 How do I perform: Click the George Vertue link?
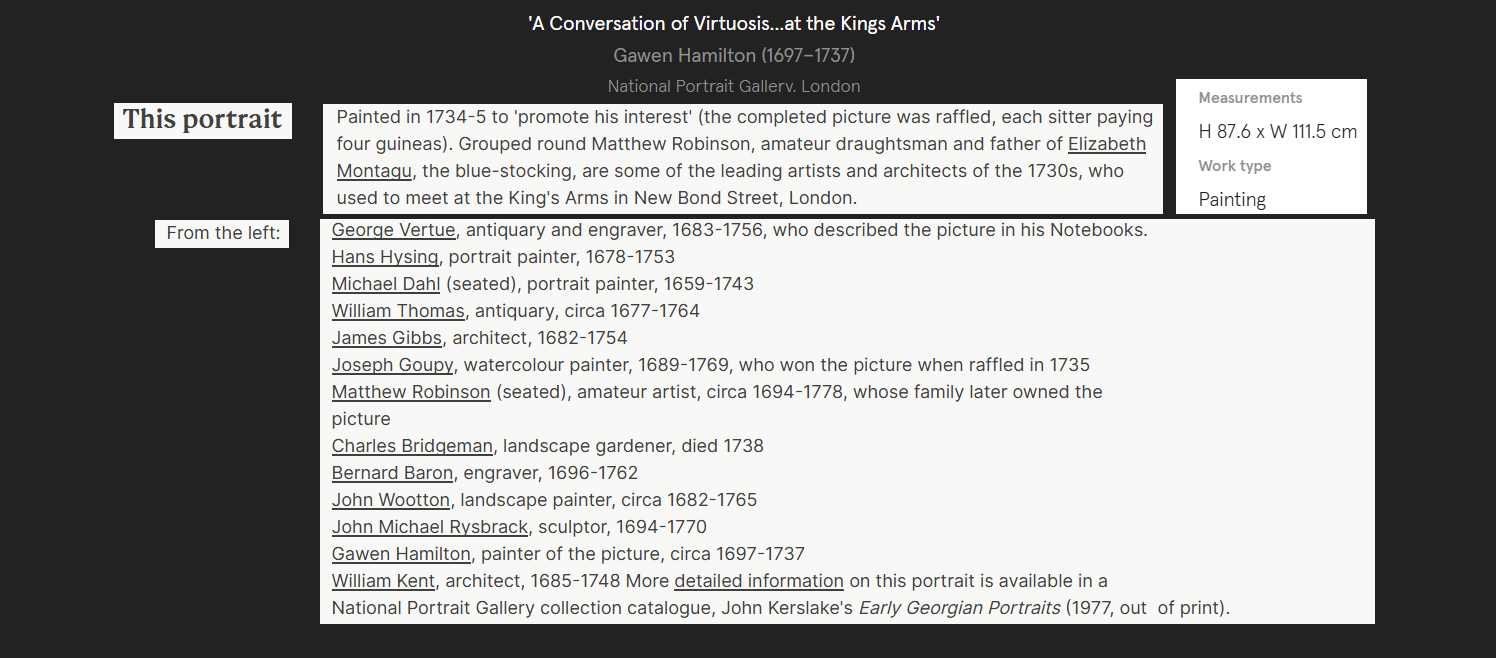tap(393, 230)
